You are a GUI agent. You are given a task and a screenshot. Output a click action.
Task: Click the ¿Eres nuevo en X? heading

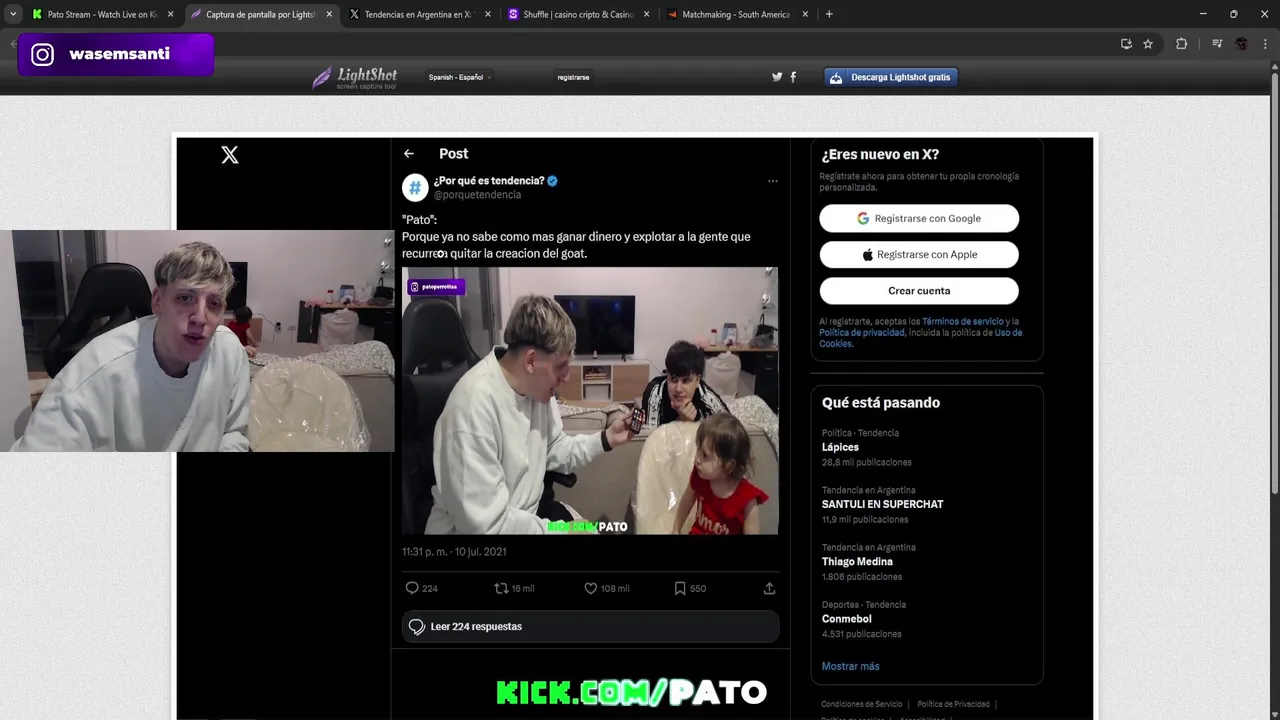(x=880, y=155)
